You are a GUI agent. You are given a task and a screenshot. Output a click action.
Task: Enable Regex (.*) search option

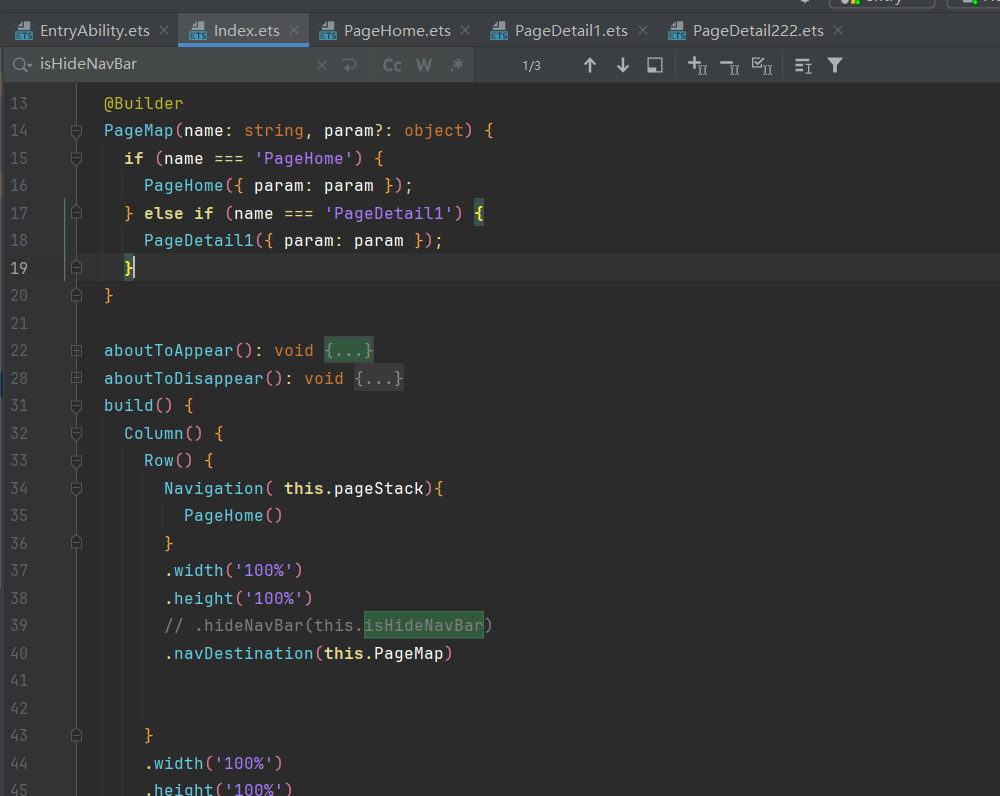456,65
